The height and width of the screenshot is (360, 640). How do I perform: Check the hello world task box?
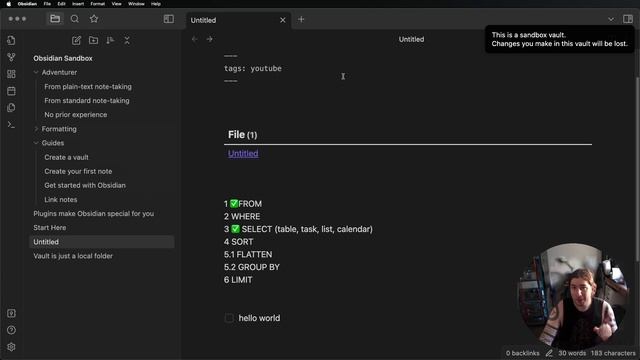229,318
